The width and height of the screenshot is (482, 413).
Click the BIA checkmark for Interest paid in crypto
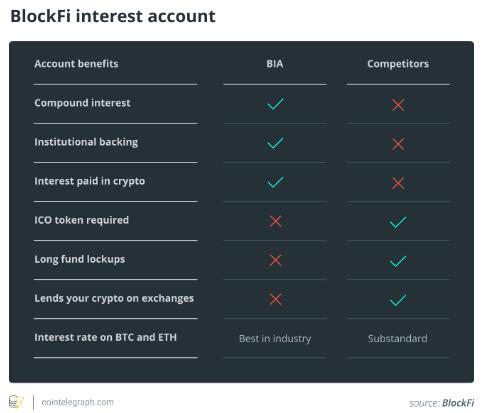point(275,182)
